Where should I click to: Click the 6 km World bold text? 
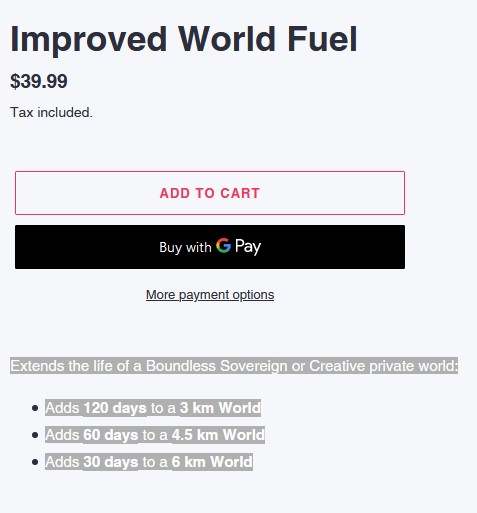tap(212, 462)
